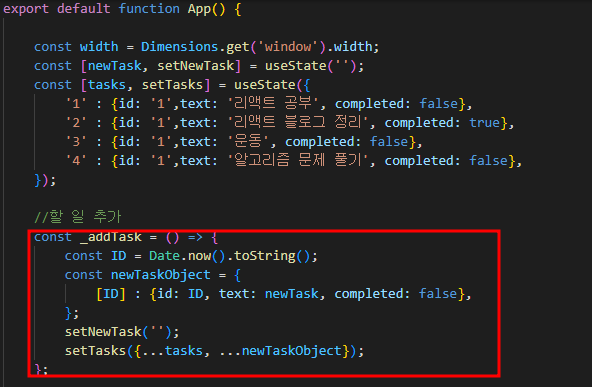Click the 'newTask' value in the [ID] object line

pyautogui.click(x=291, y=294)
